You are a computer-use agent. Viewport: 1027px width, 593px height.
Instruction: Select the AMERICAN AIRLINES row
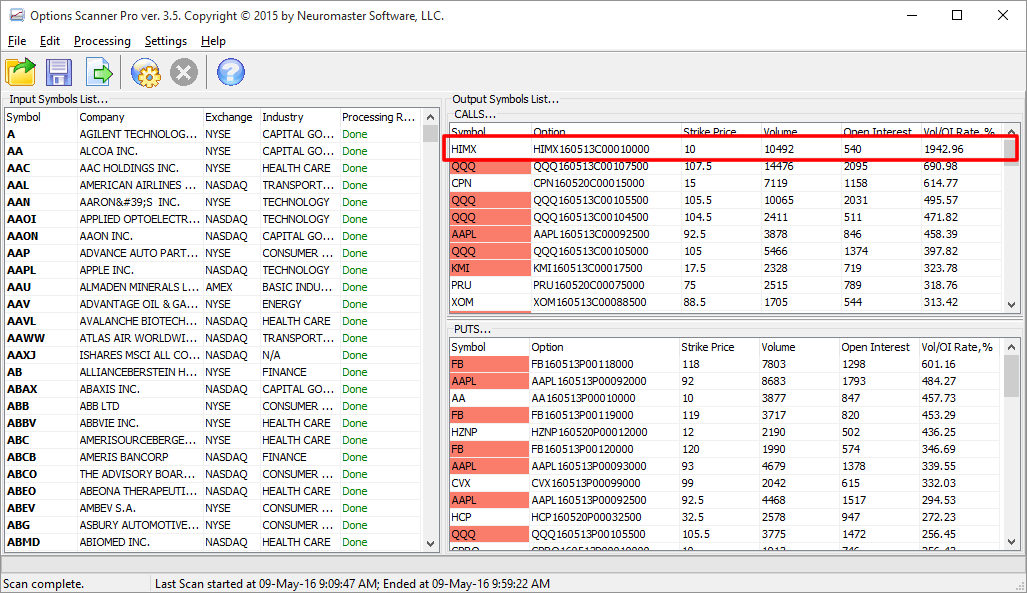click(x=213, y=185)
